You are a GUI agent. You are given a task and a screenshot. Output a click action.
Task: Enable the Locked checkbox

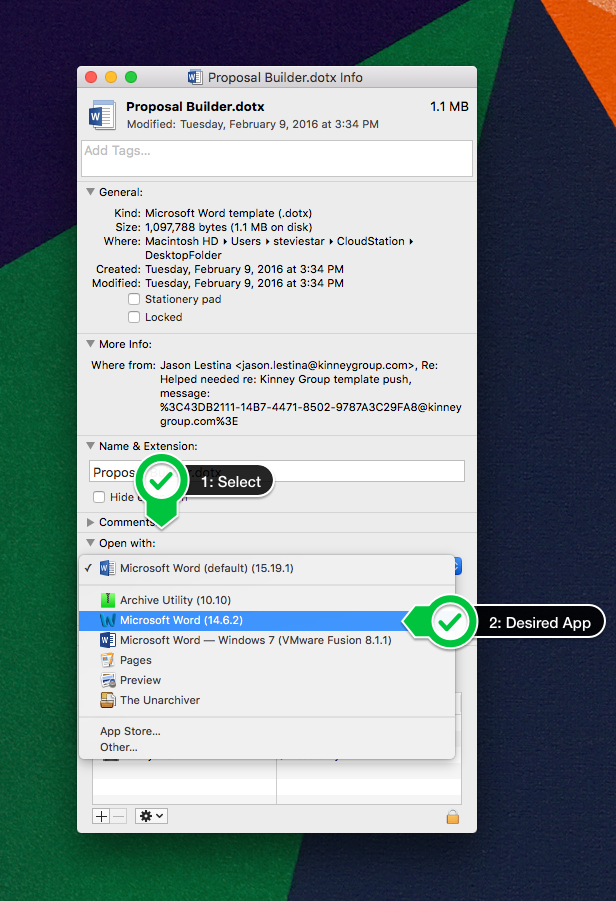(134, 317)
